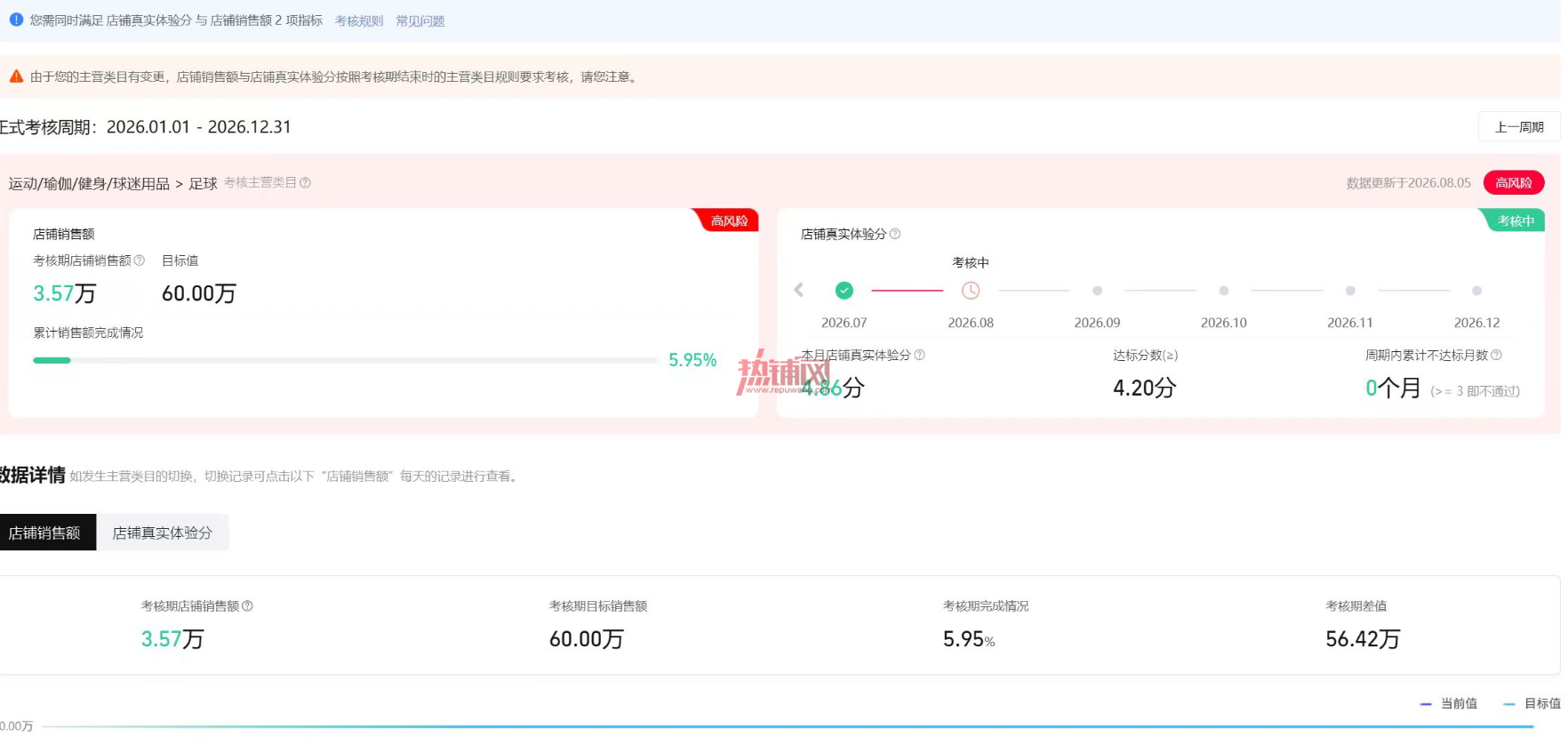
Task: Click the 数据更新于2026.08.05 text
Action: point(1408,182)
